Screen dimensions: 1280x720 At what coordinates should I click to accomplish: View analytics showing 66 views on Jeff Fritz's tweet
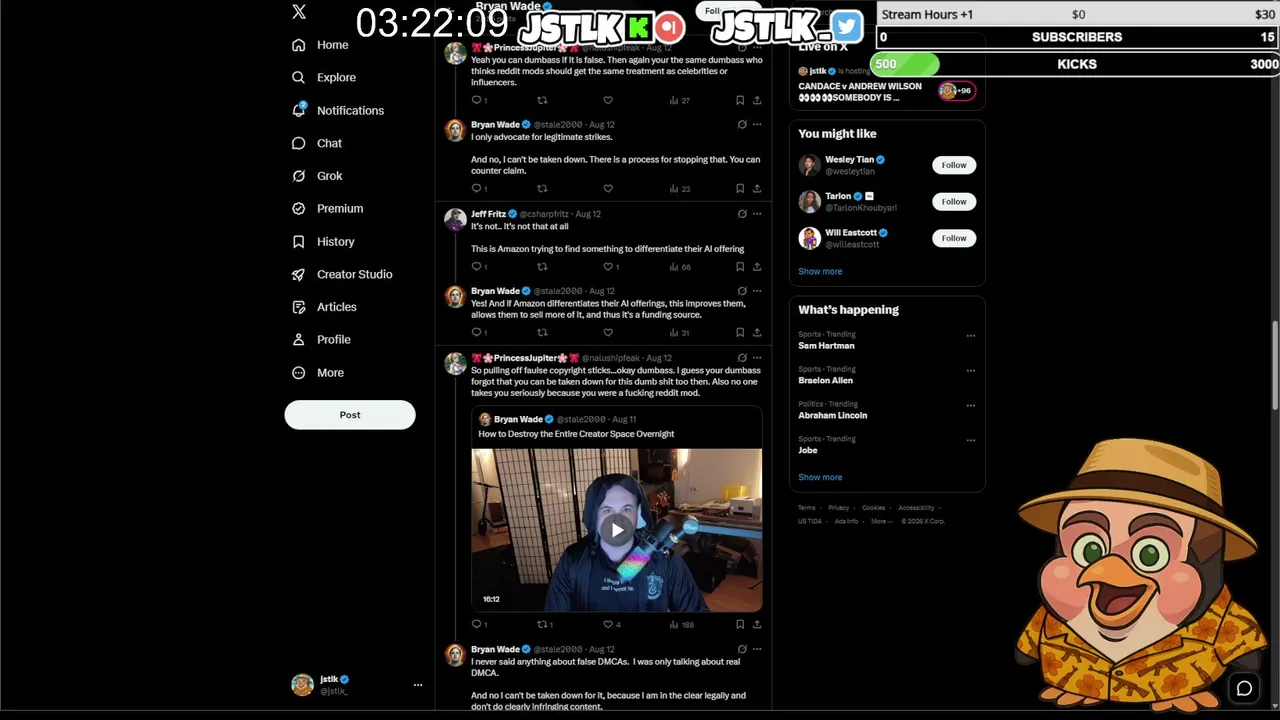tap(680, 267)
